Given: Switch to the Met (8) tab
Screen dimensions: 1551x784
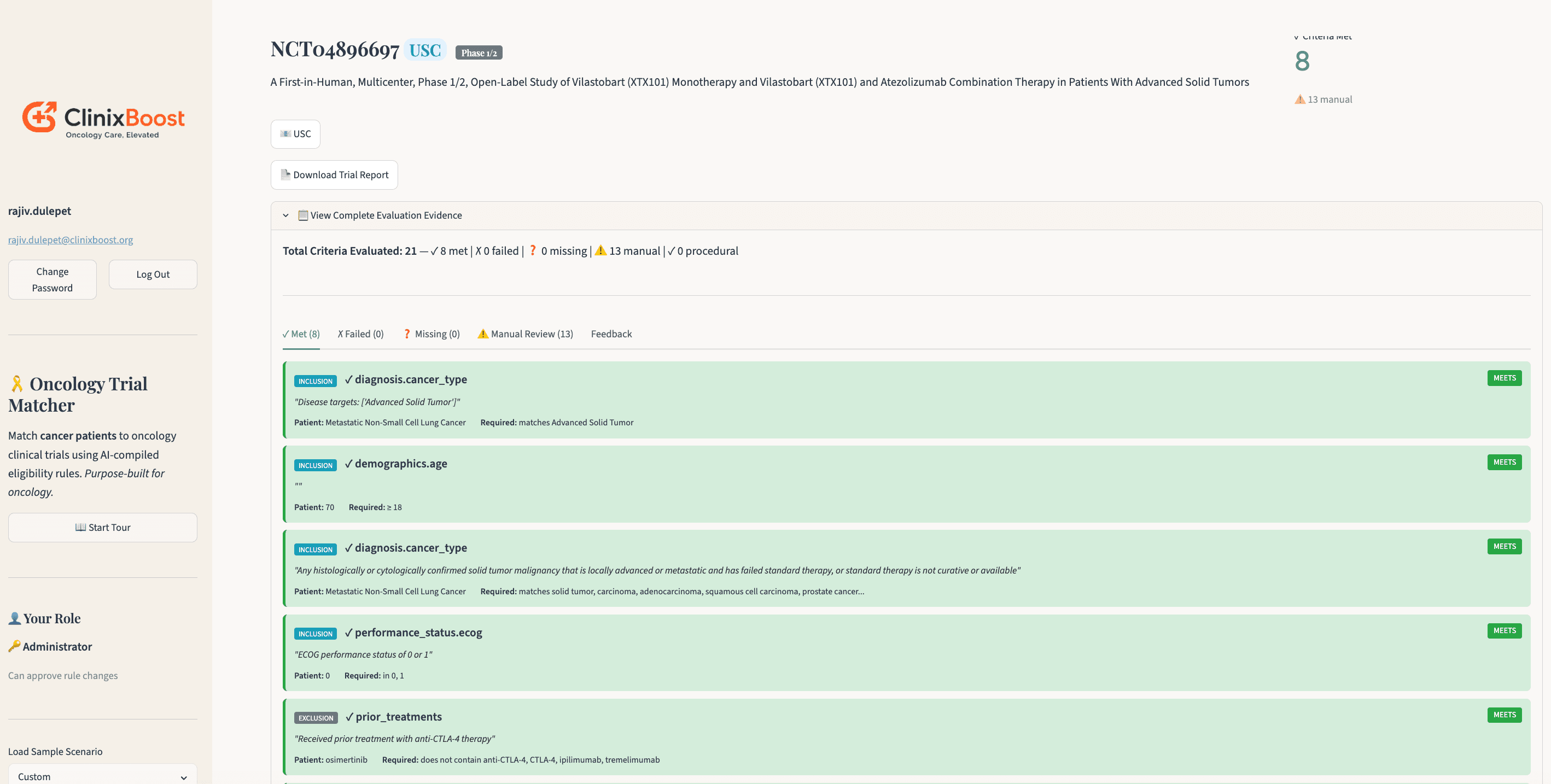Looking at the screenshot, I should point(301,334).
